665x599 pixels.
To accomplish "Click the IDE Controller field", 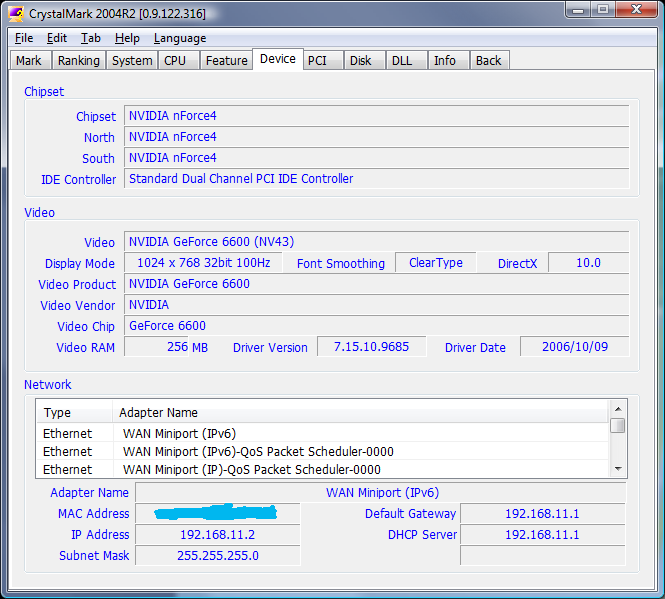I will (377, 179).
